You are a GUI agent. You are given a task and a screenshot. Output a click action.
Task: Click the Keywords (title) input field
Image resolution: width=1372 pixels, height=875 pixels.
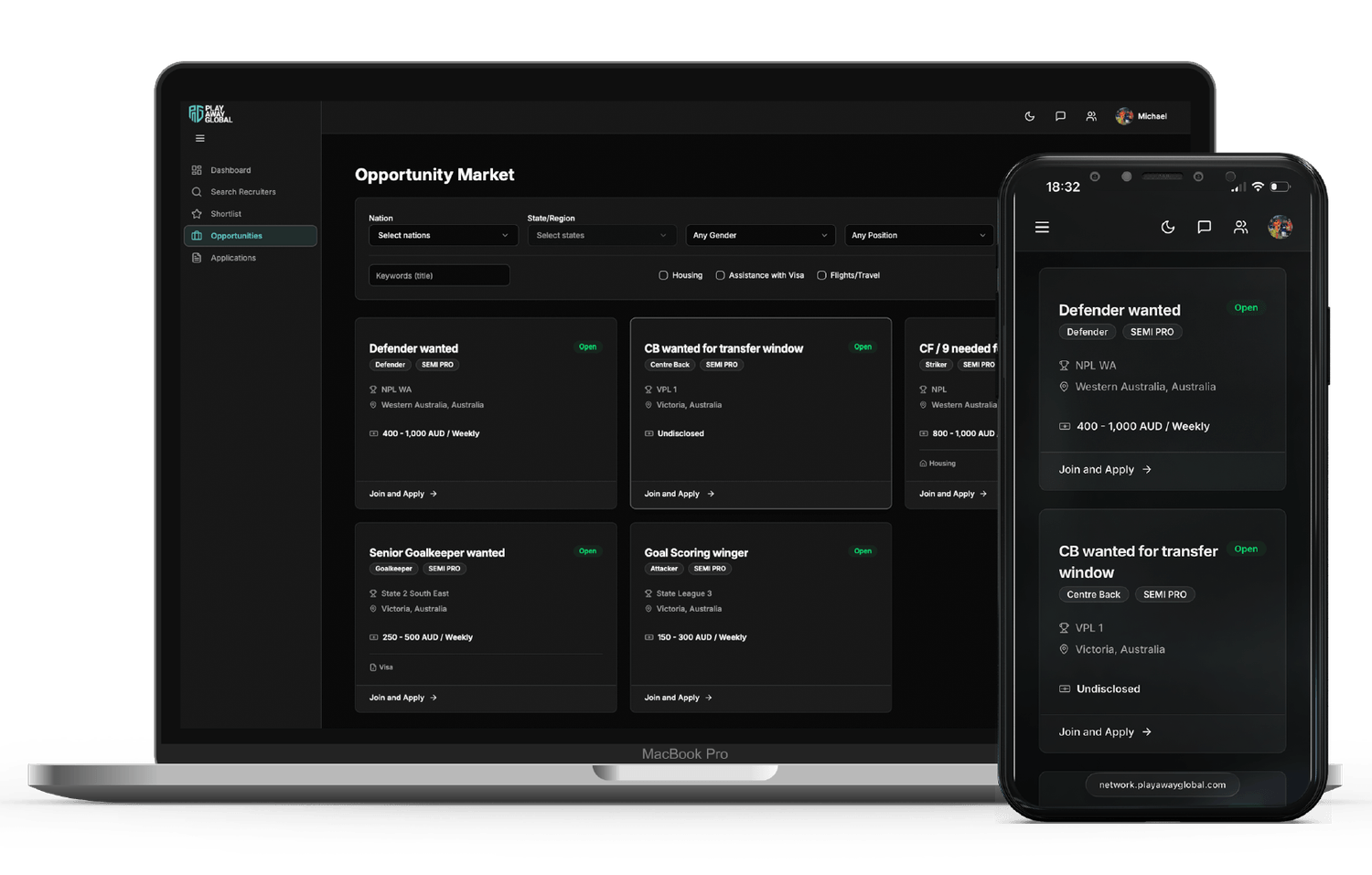tap(439, 275)
